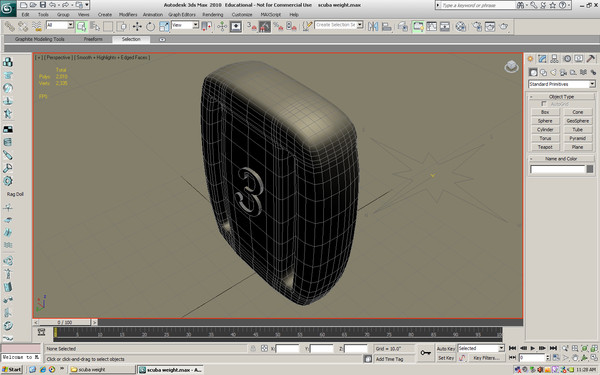Open the Display panel tab
The height and width of the screenshot is (375, 600).
pos(579,59)
